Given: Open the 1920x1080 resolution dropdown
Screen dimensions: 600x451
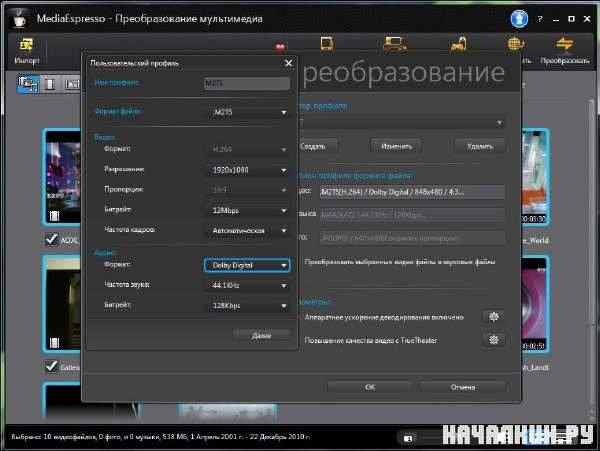Looking at the screenshot, I should click(248, 170).
